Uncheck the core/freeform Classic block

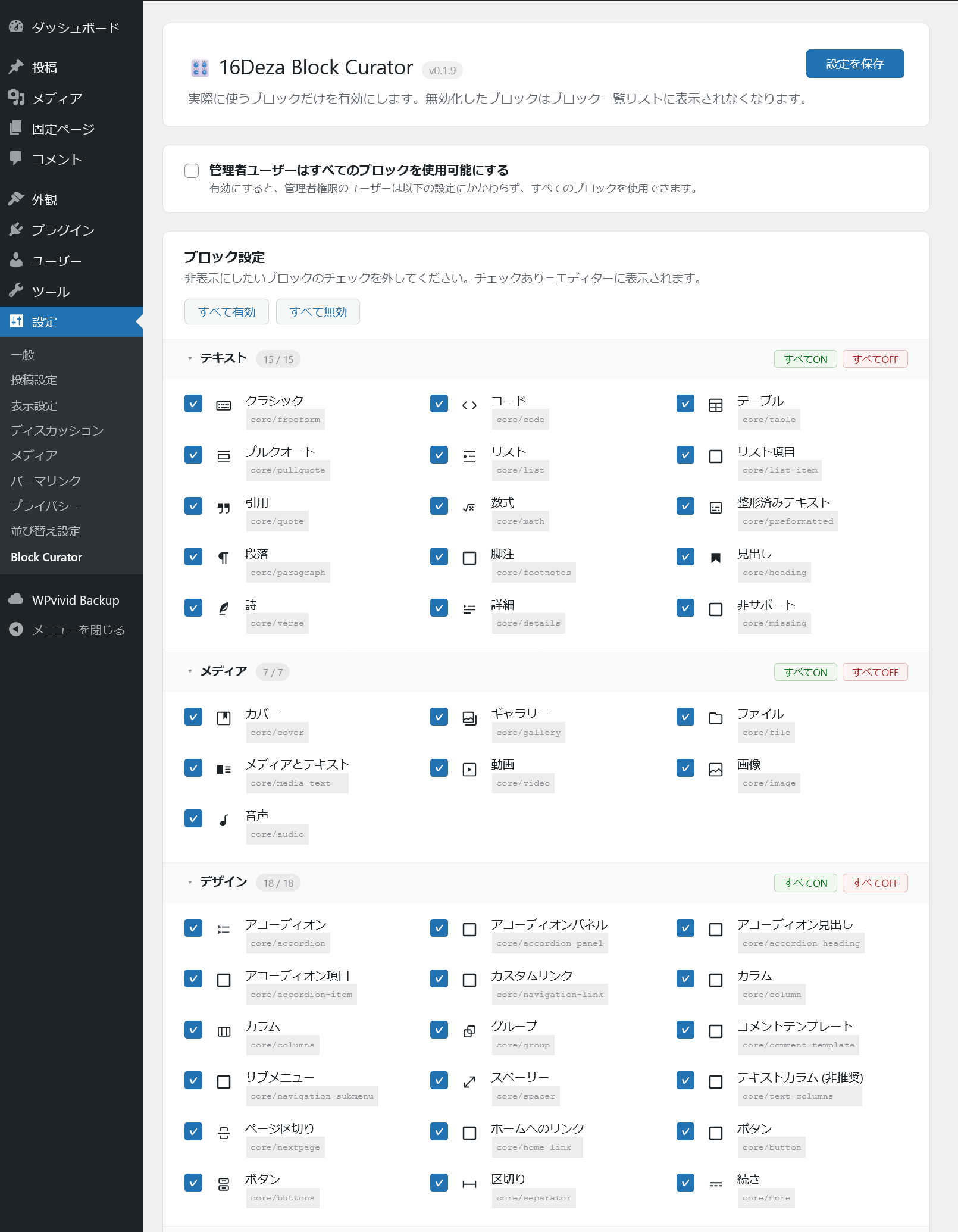(x=193, y=404)
